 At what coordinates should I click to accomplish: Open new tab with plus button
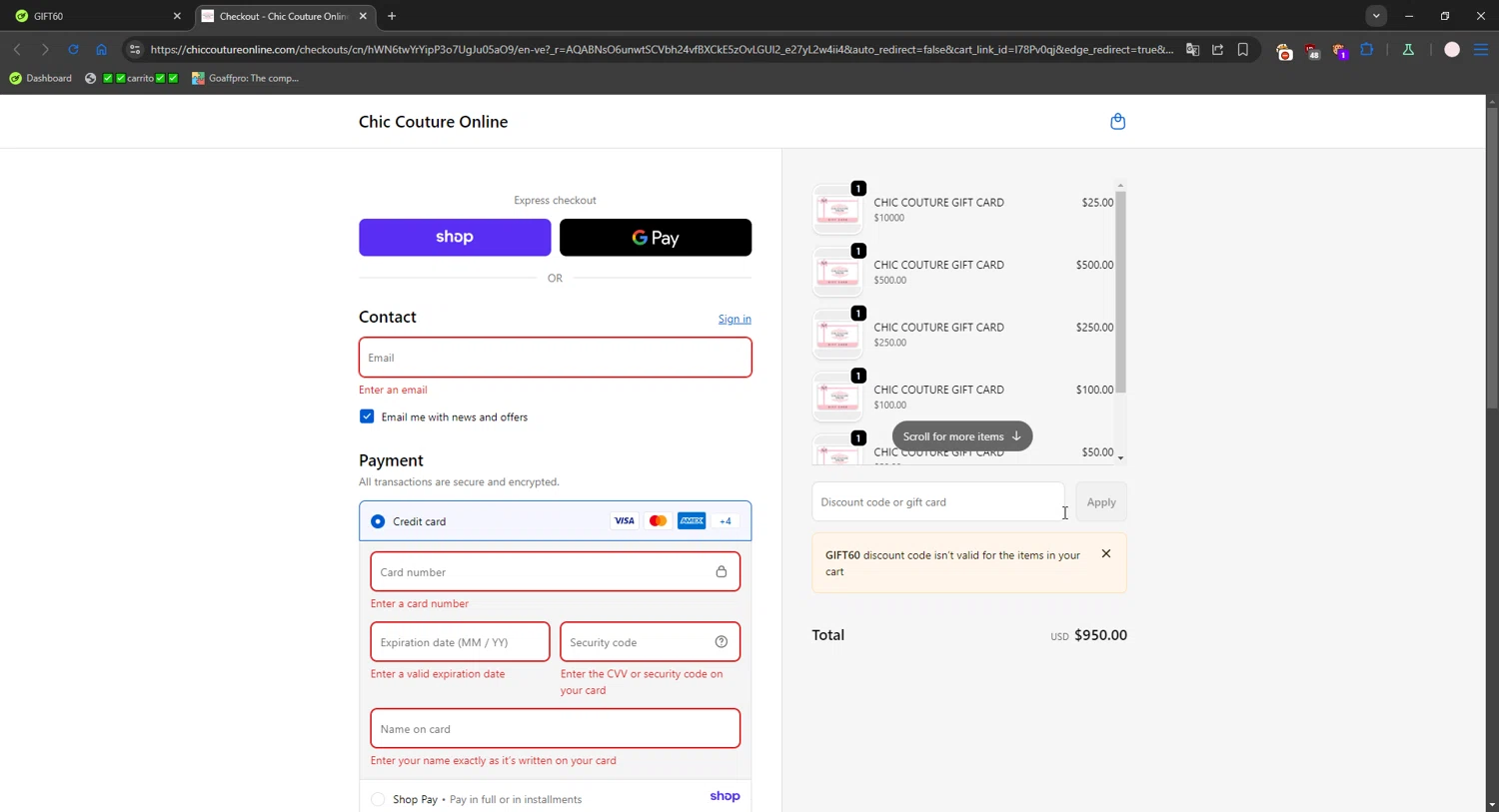pyautogui.click(x=392, y=16)
